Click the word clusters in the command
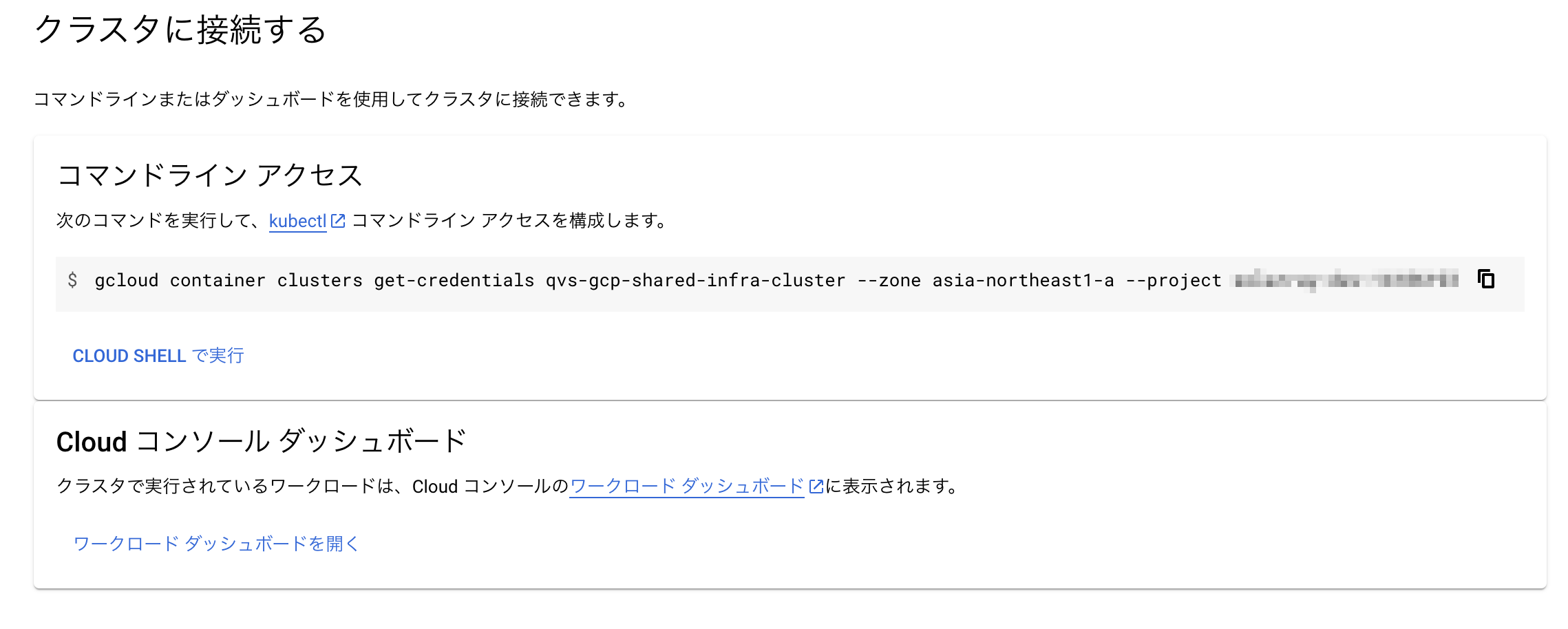 [320, 281]
